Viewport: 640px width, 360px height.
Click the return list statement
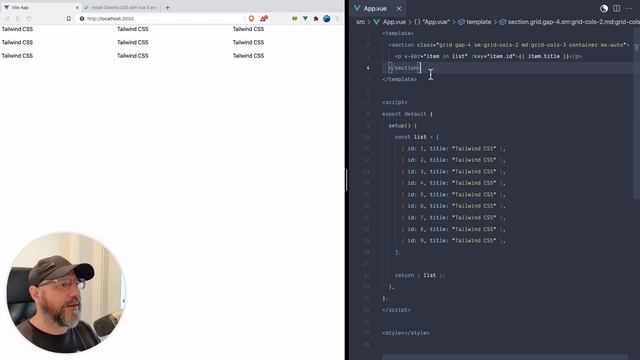[420, 276]
